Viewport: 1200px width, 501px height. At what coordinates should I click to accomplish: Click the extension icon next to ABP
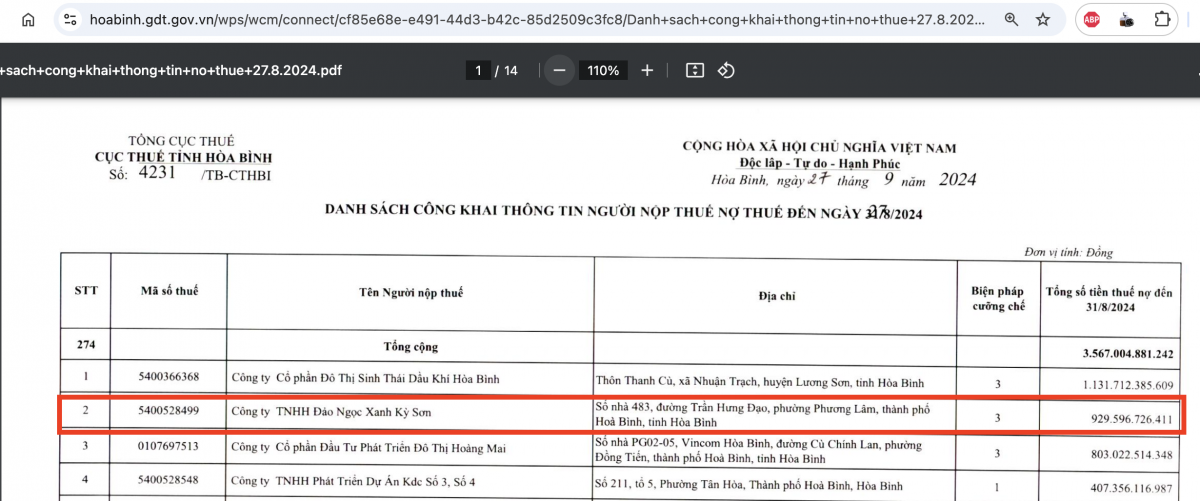coord(1127,19)
